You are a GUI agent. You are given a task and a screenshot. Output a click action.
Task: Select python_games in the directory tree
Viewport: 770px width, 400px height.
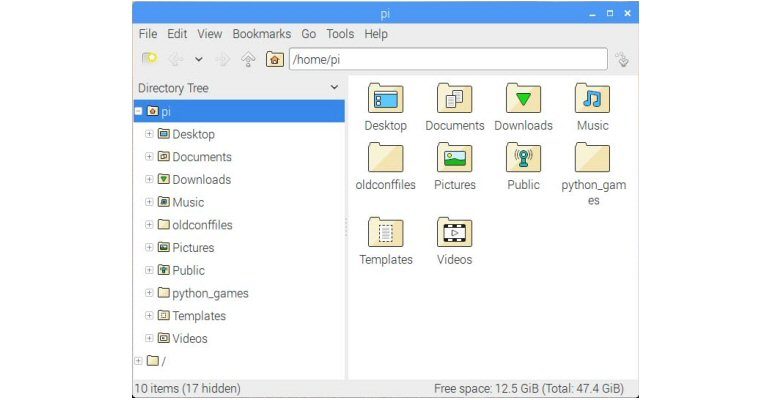210,293
